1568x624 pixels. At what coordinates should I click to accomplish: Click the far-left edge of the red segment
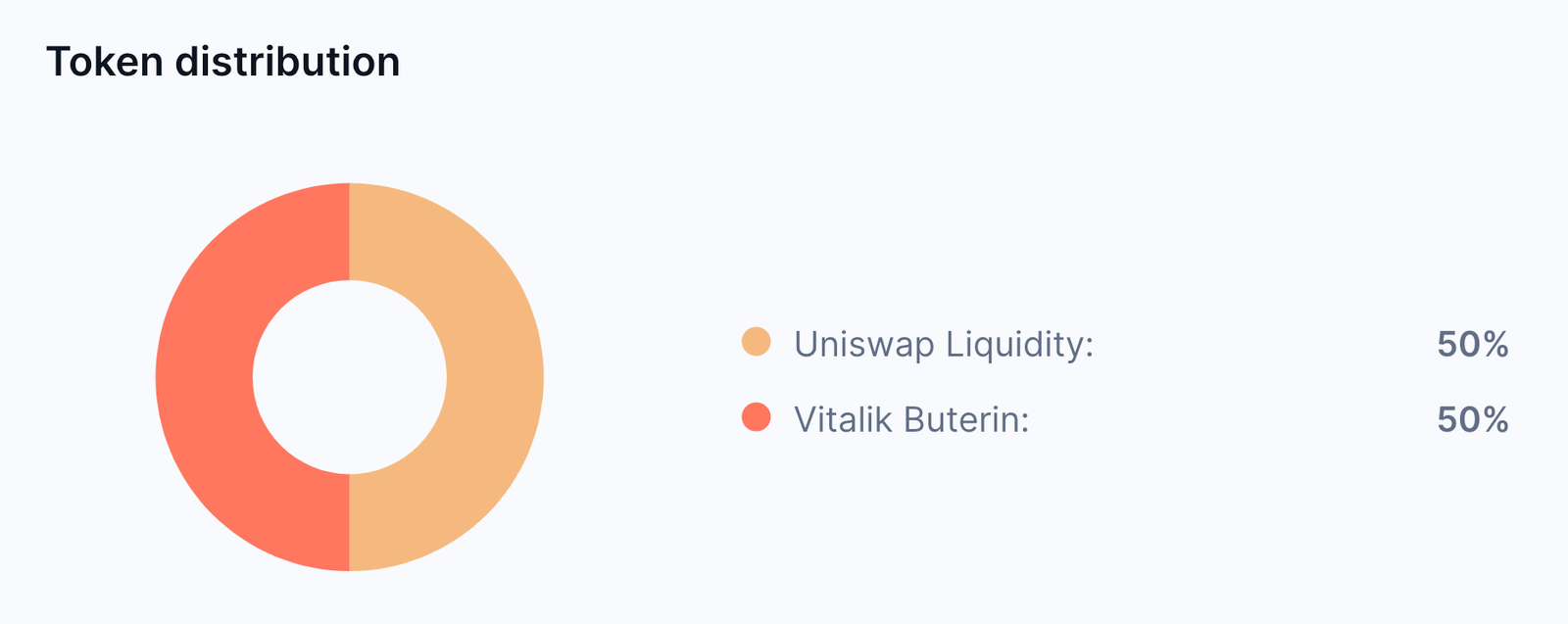tap(163, 377)
